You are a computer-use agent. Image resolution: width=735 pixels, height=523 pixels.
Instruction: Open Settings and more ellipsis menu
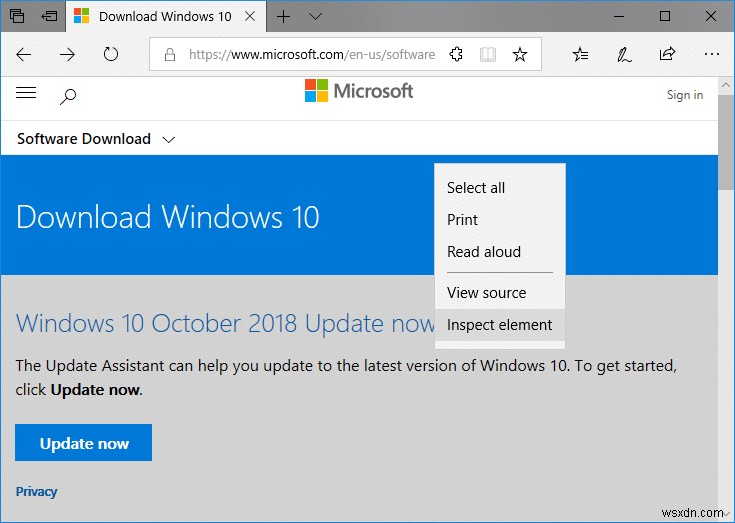tap(712, 54)
